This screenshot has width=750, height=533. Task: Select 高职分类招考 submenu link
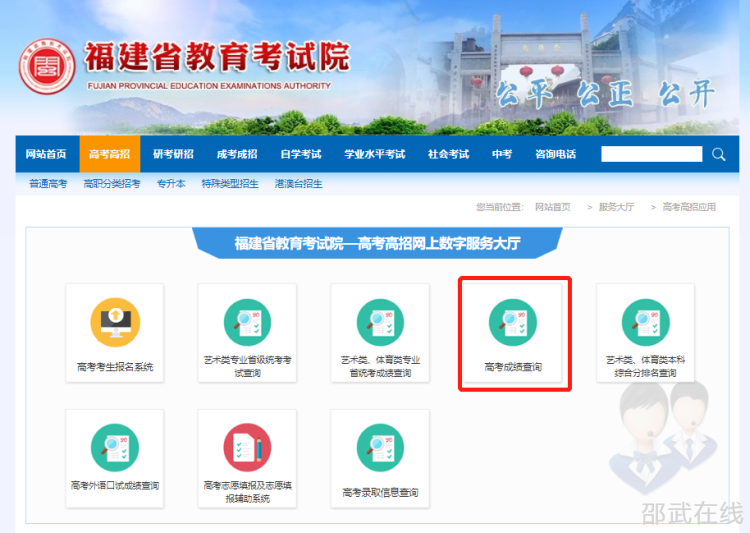[112, 184]
